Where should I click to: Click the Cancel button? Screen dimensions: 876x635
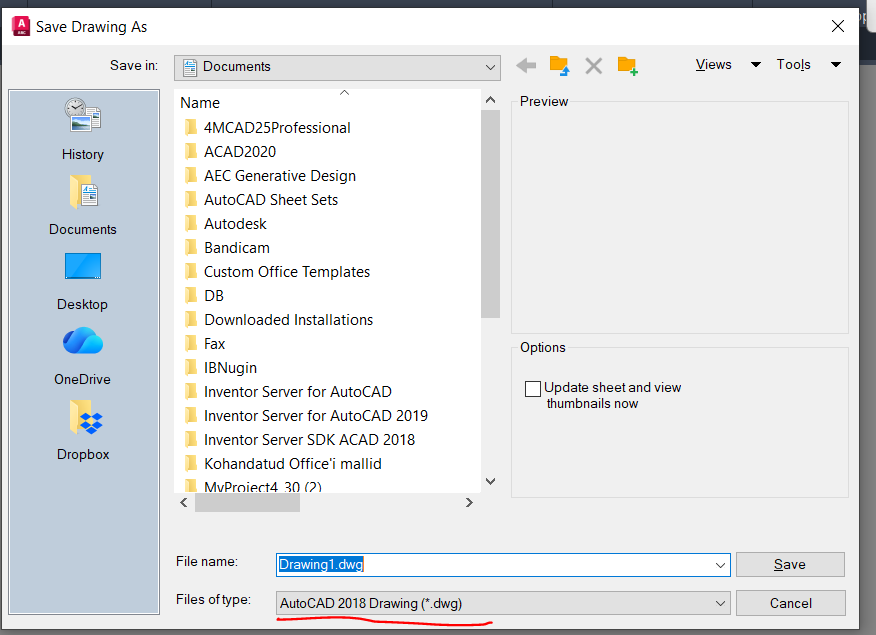pyautogui.click(x=790, y=603)
